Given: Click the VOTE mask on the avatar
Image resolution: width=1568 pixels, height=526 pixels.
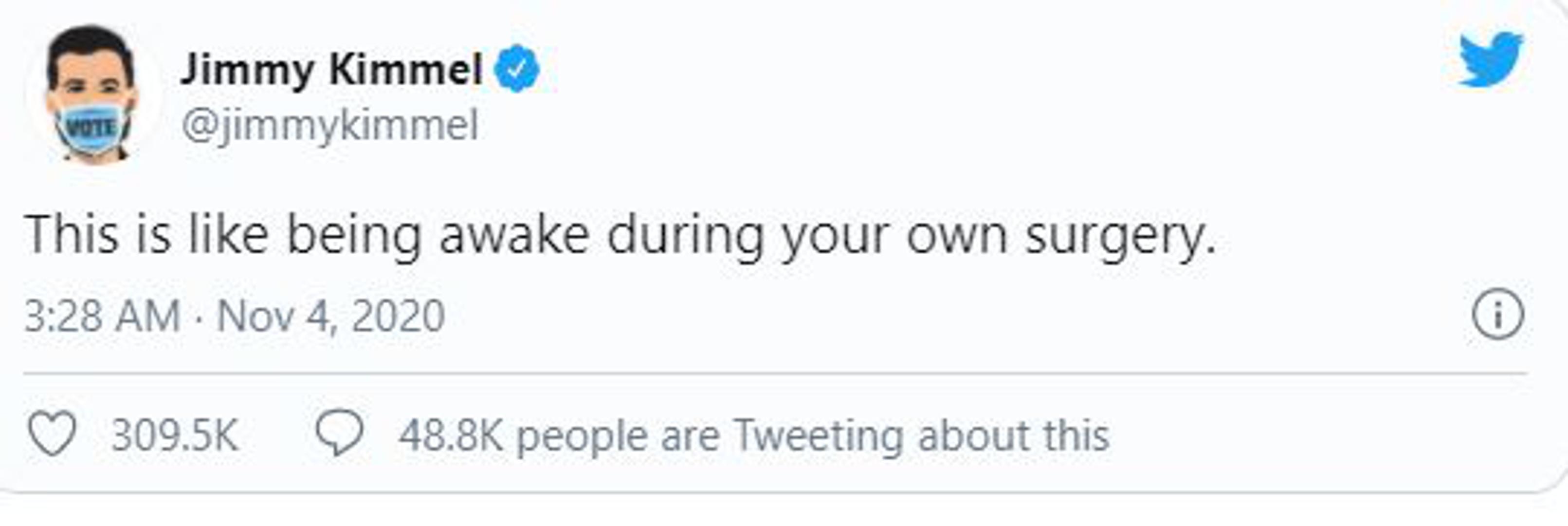Looking at the screenshot, I should (x=92, y=128).
